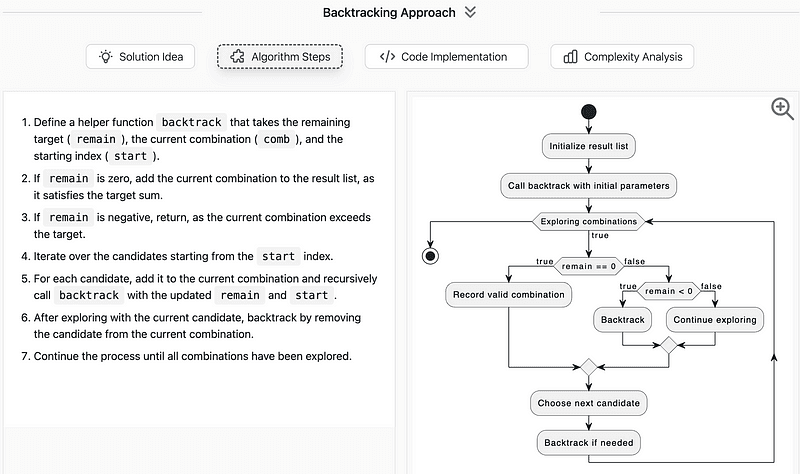Select the Algorithm Steps tab
This screenshot has height=474, width=800.
(280, 57)
